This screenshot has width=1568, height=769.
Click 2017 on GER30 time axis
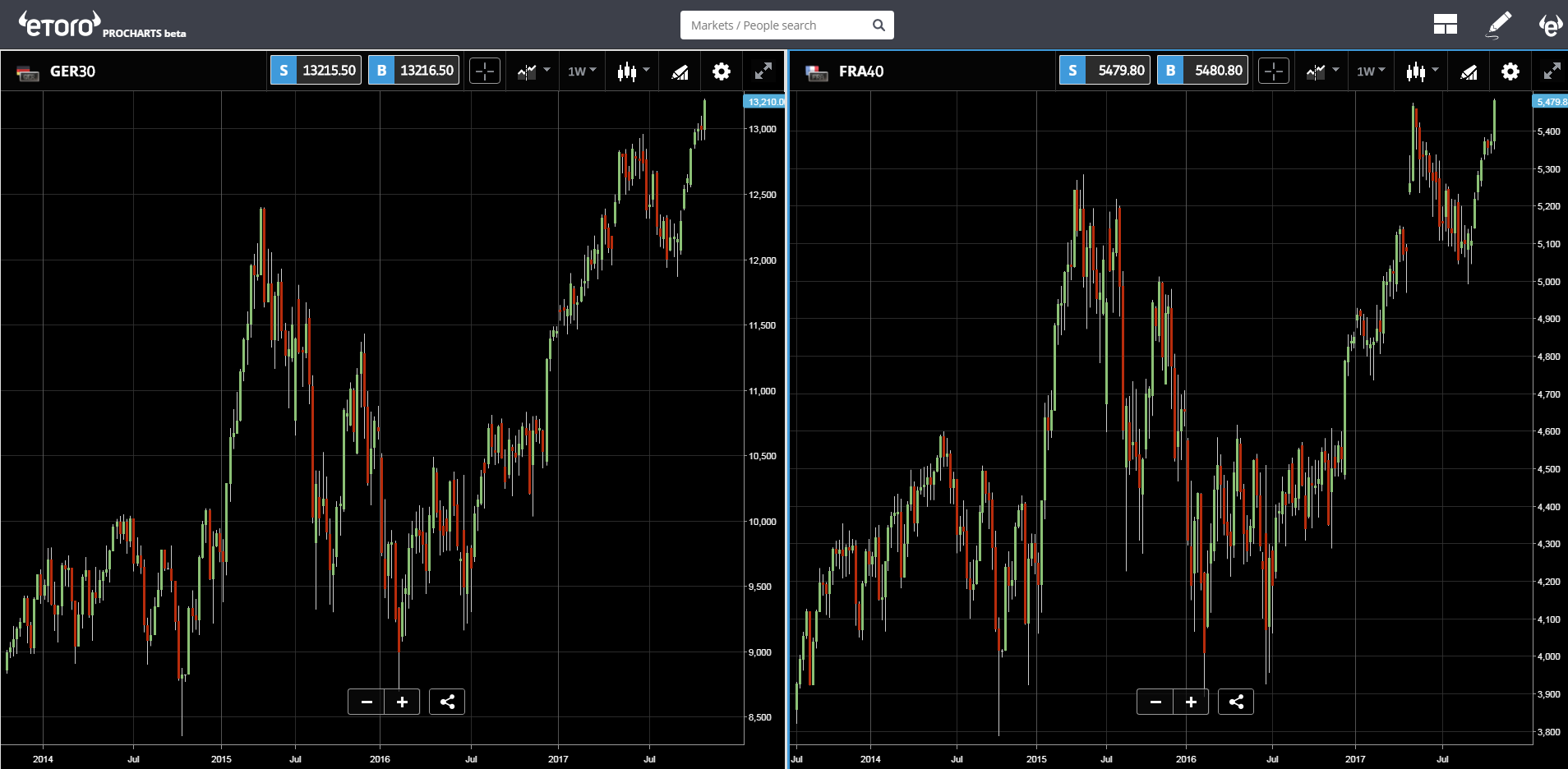(x=558, y=759)
